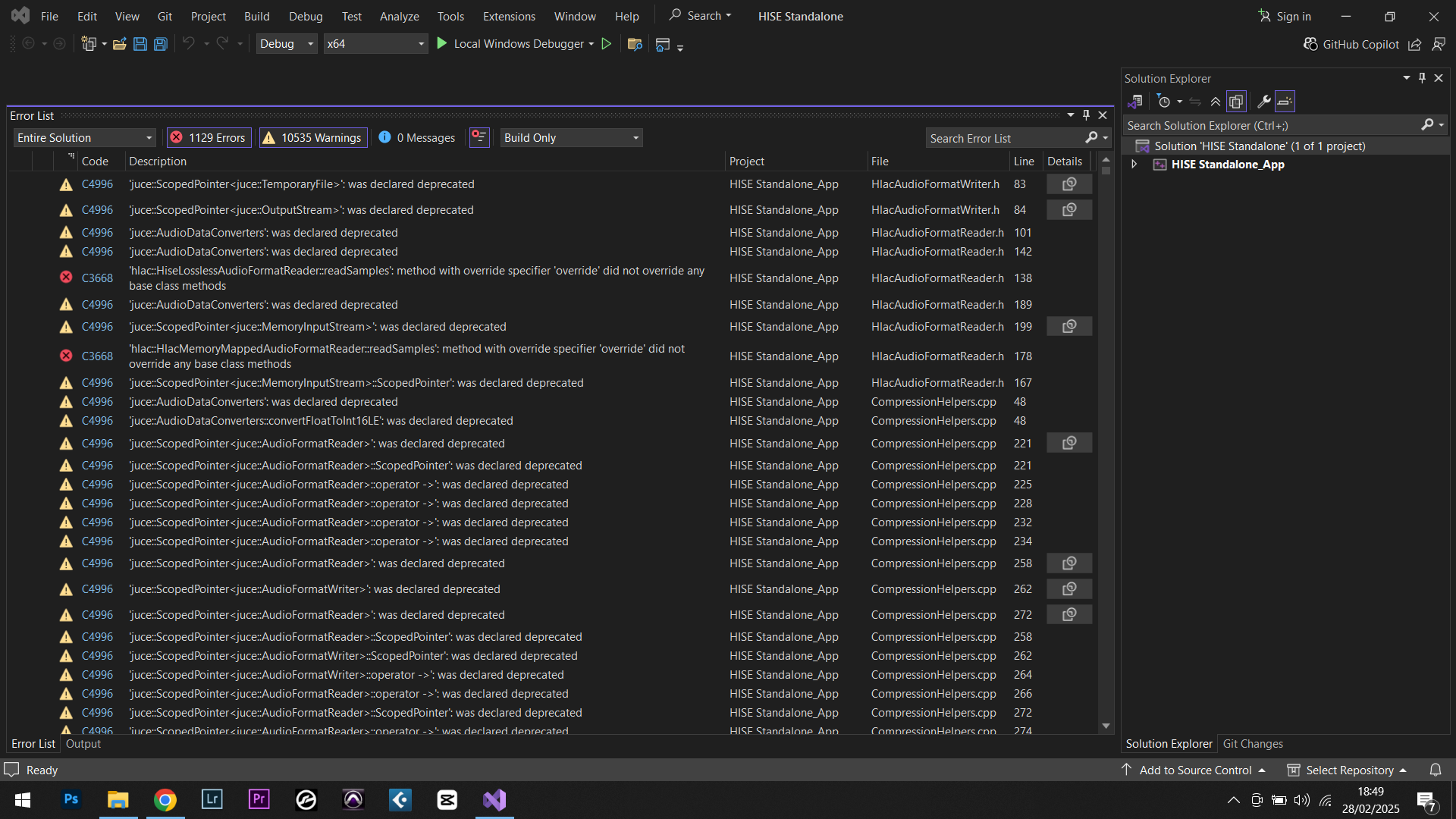Save the current file with Save icon
Viewport: 1456px width, 819px height.
coord(140,44)
